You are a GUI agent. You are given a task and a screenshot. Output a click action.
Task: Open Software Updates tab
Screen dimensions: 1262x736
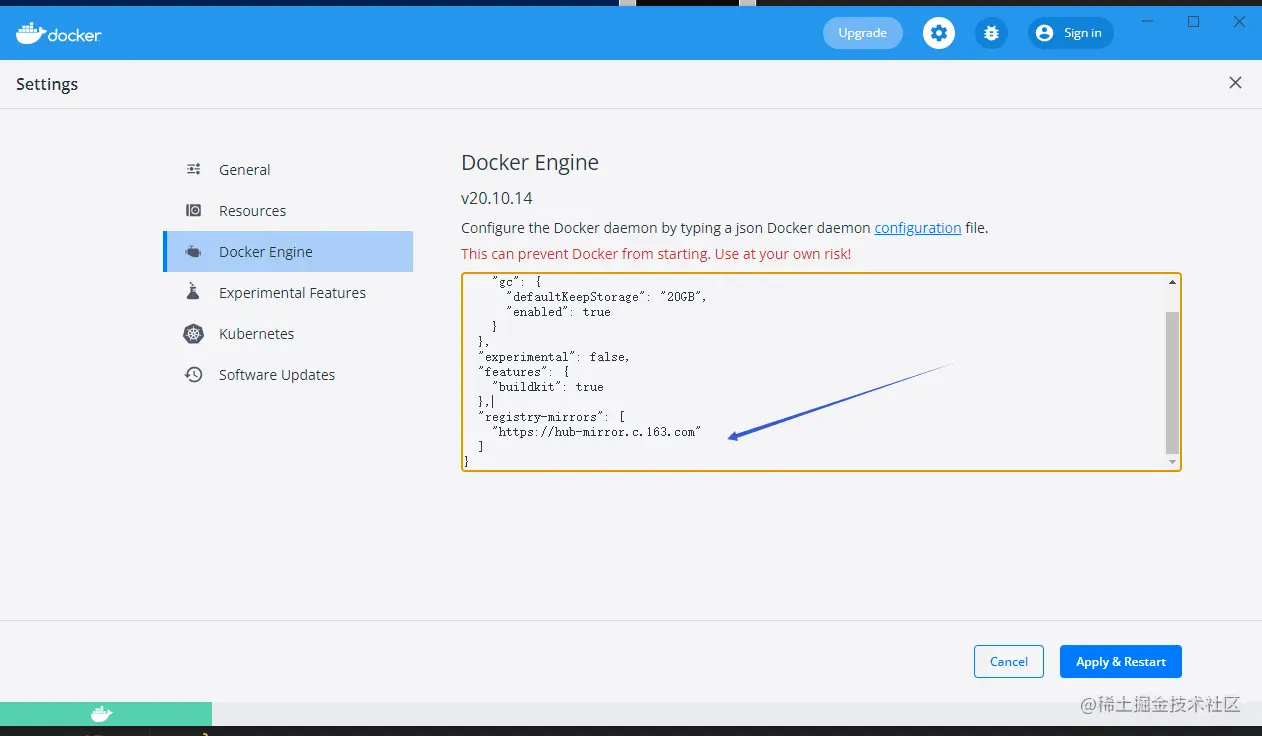point(288,375)
